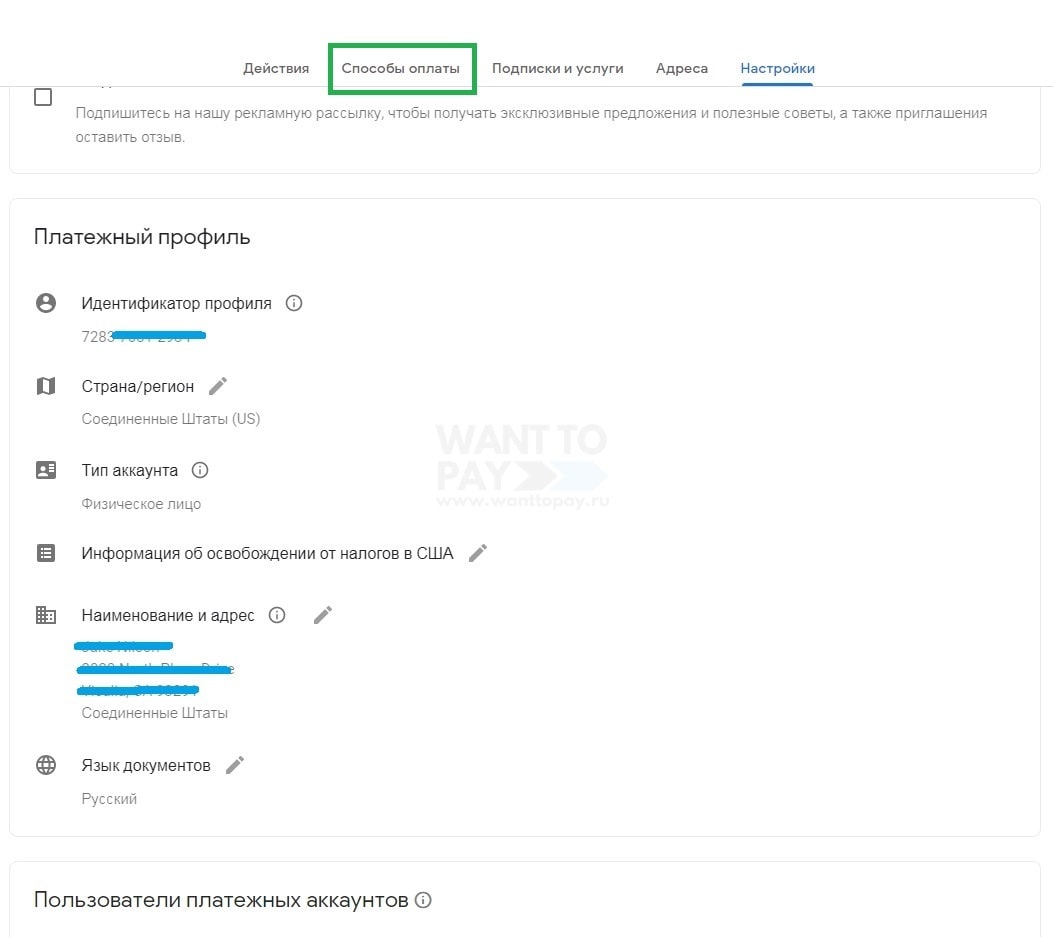Click the globe icon for Язык документов

pos(46,765)
